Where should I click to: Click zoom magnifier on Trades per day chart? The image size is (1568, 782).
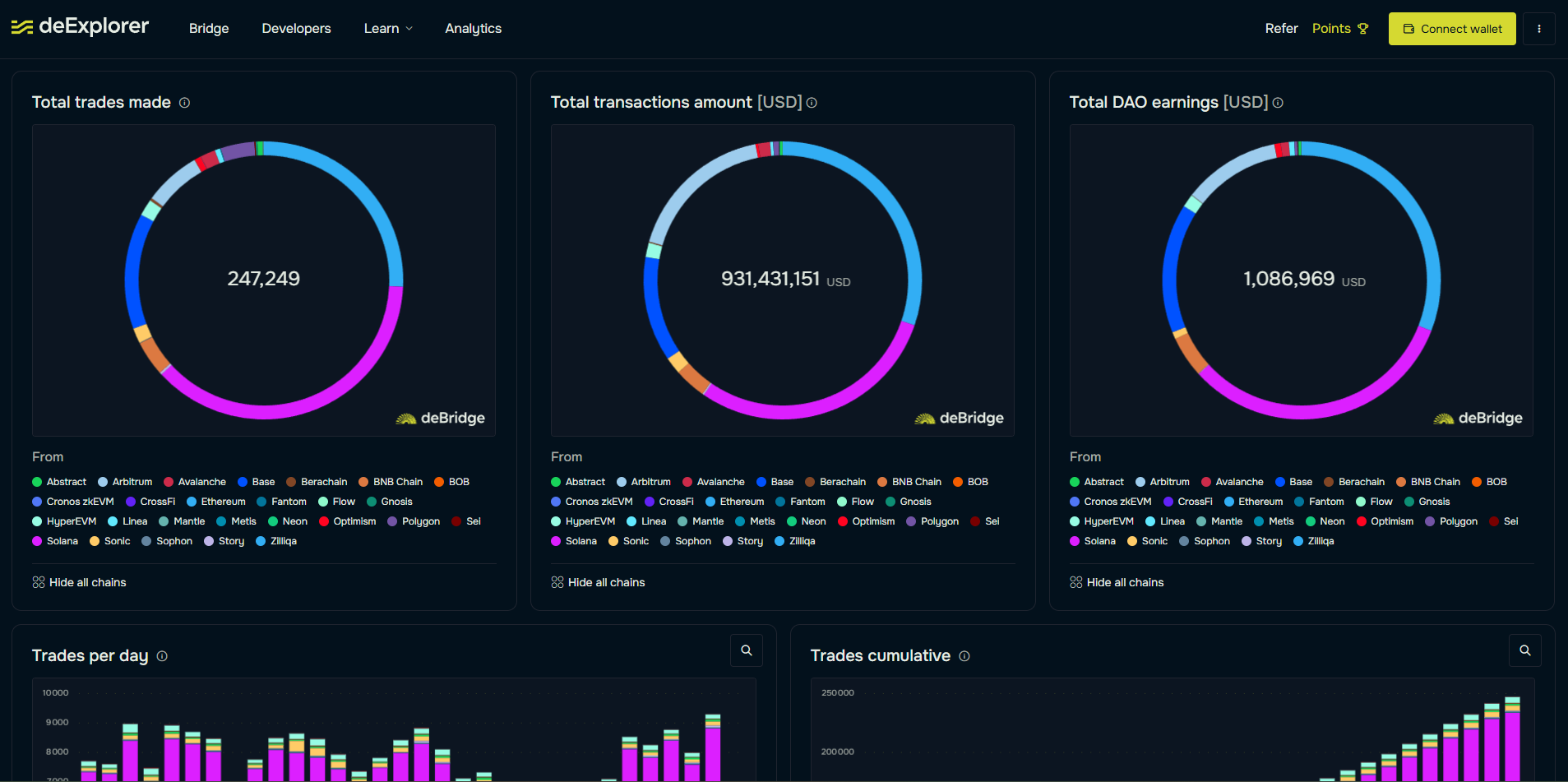pos(746,650)
